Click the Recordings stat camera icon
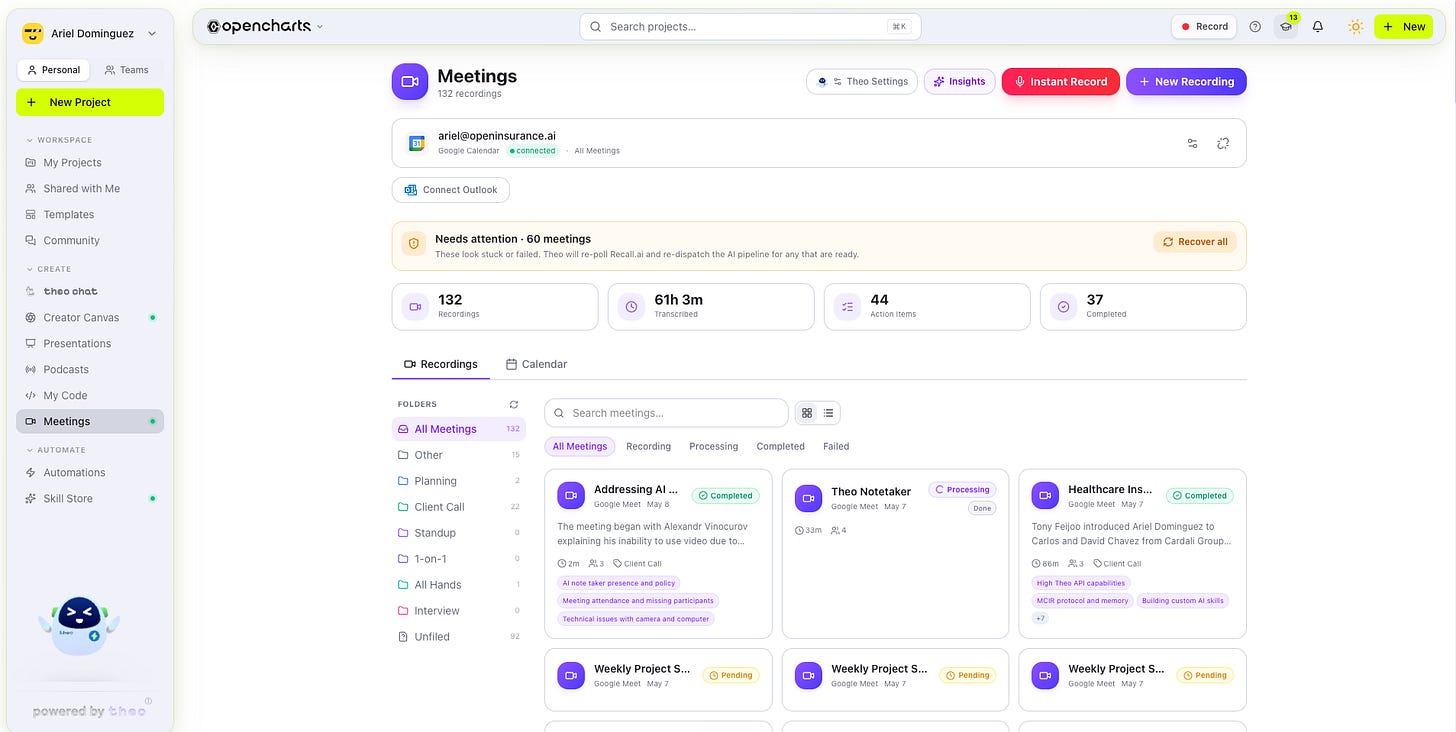The height and width of the screenshot is (732, 1456). (x=415, y=307)
